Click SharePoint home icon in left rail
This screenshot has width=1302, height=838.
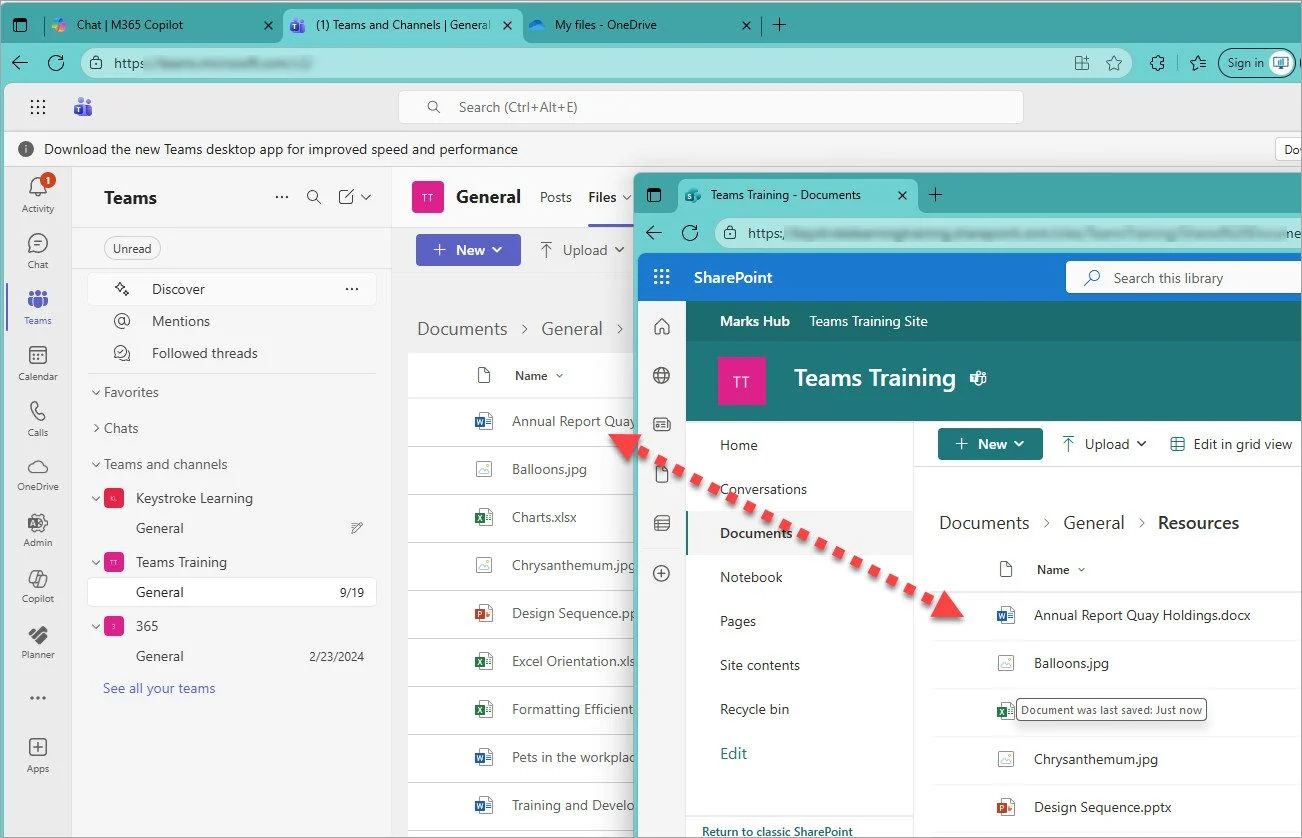(661, 327)
